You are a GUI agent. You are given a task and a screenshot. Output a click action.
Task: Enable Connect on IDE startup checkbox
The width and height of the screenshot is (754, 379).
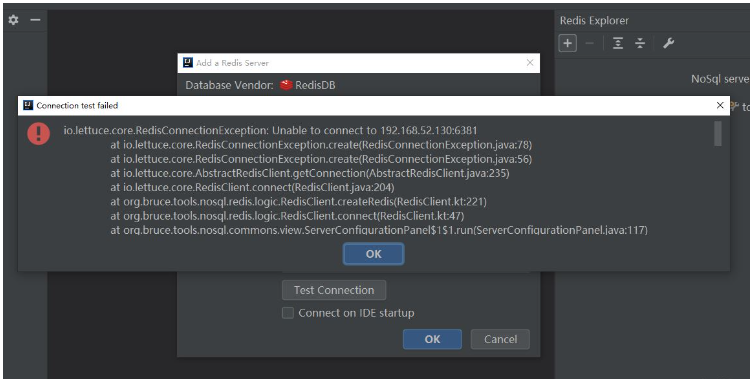coord(288,313)
